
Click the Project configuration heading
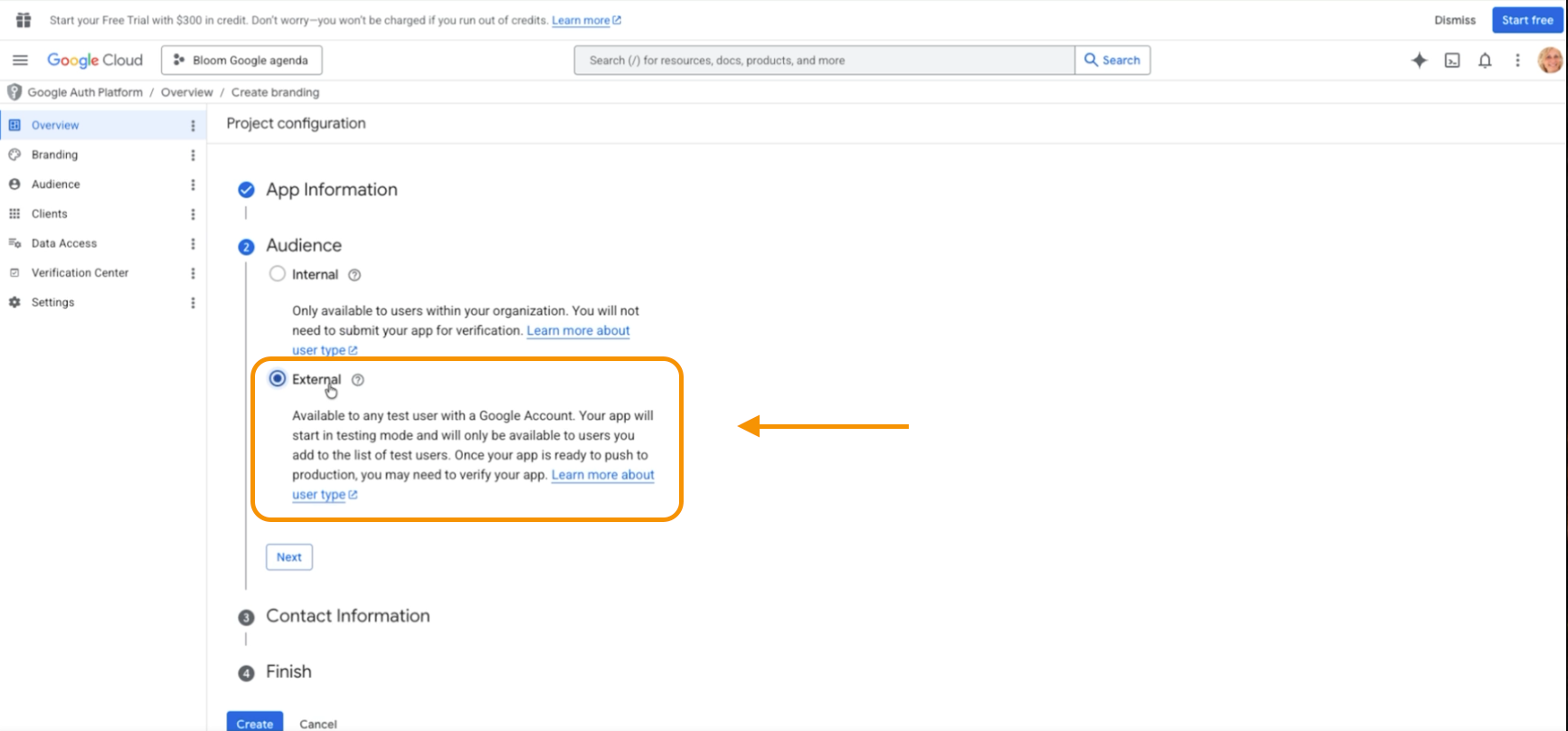click(297, 123)
